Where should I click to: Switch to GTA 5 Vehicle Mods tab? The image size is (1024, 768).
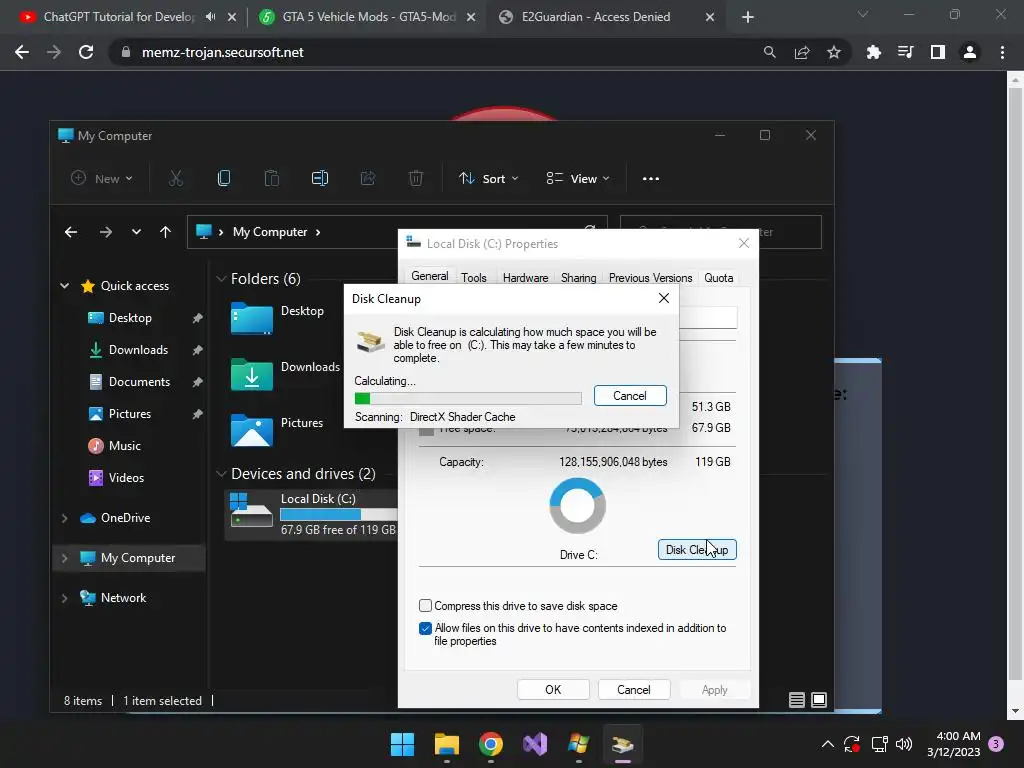coord(366,17)
